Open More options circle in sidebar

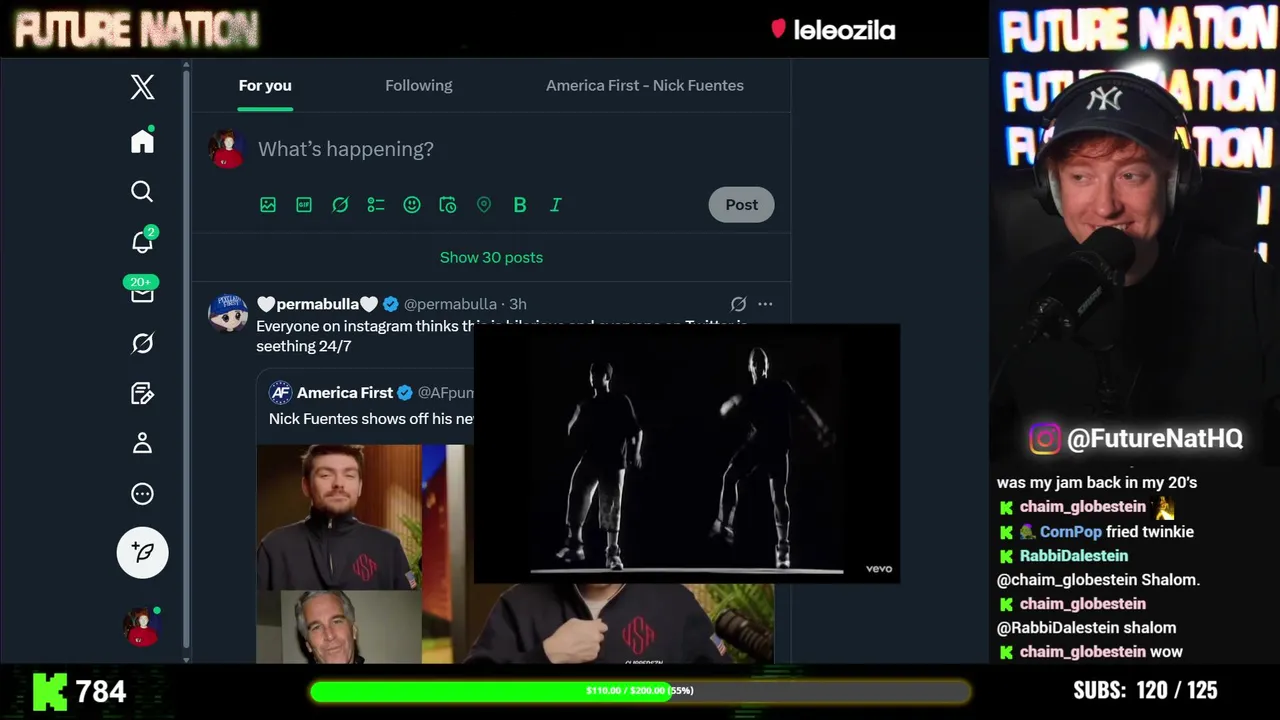(142, 493)
